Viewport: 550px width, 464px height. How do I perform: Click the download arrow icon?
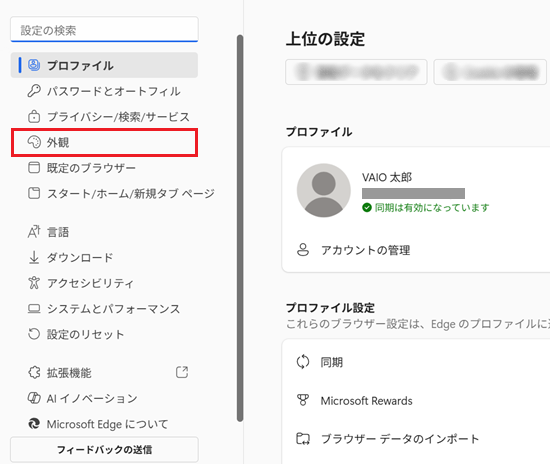pos(34,257)
